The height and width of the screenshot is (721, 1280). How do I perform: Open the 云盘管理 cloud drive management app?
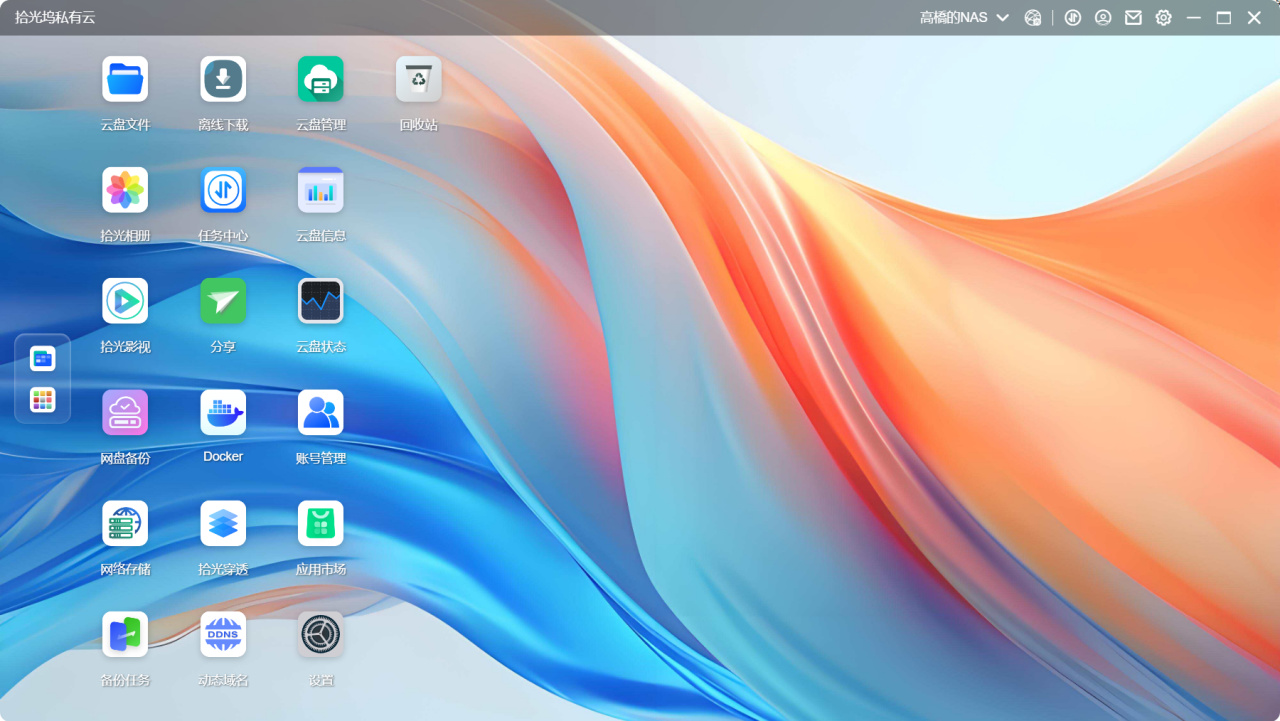pyautogui.click(x=320, y=79)
